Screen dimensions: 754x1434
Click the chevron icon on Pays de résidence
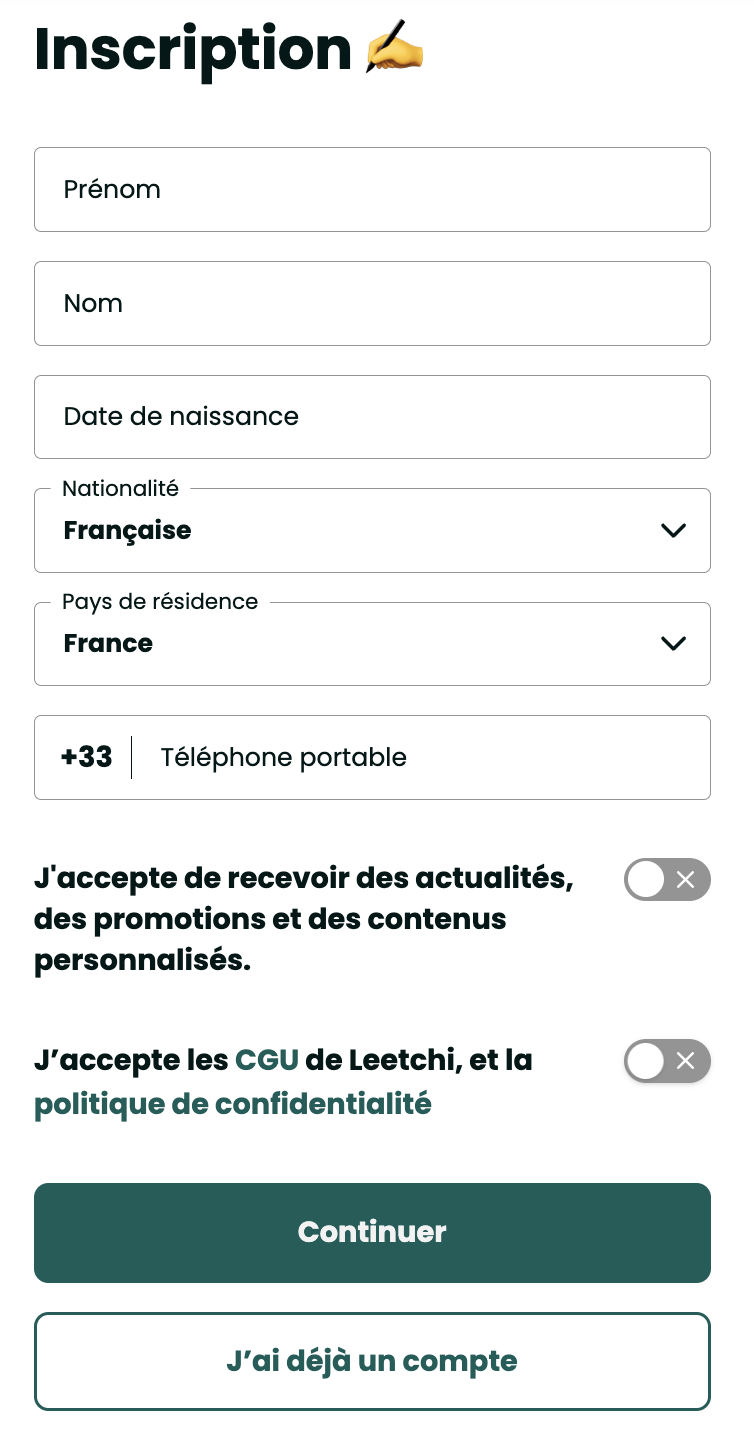(674, 644)
